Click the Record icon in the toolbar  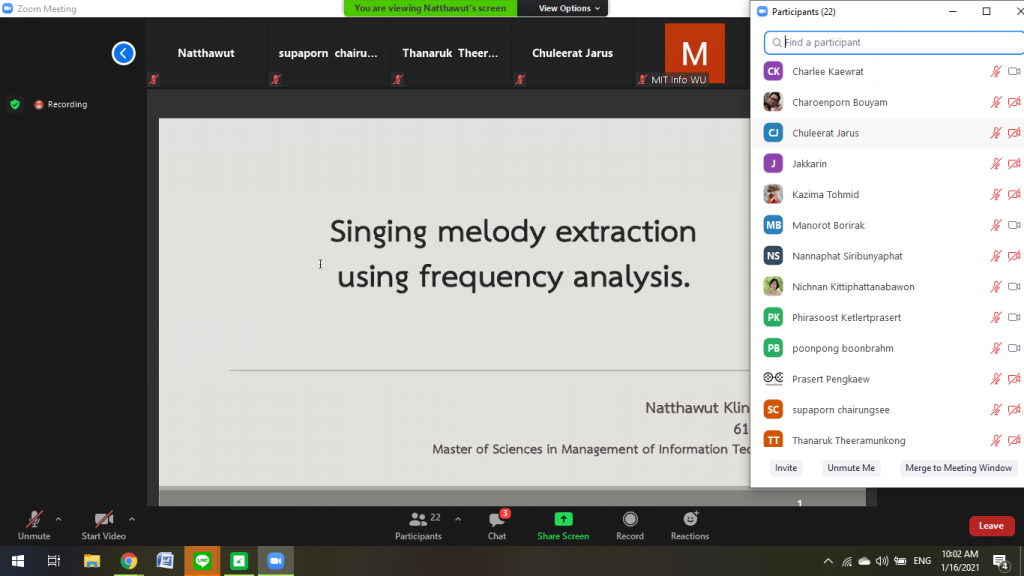(x=630, y=520)
